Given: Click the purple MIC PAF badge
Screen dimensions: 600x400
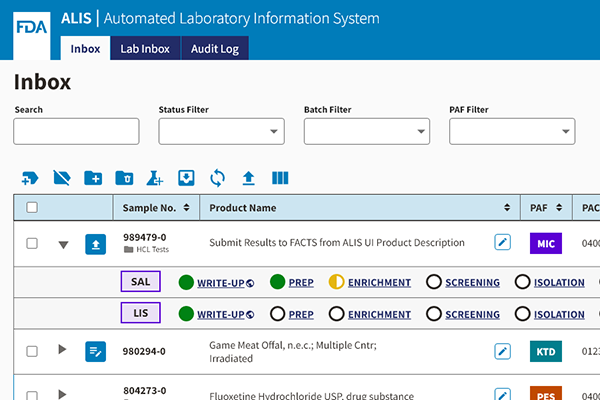Looking at the screenshot, I should click(545, 243).
